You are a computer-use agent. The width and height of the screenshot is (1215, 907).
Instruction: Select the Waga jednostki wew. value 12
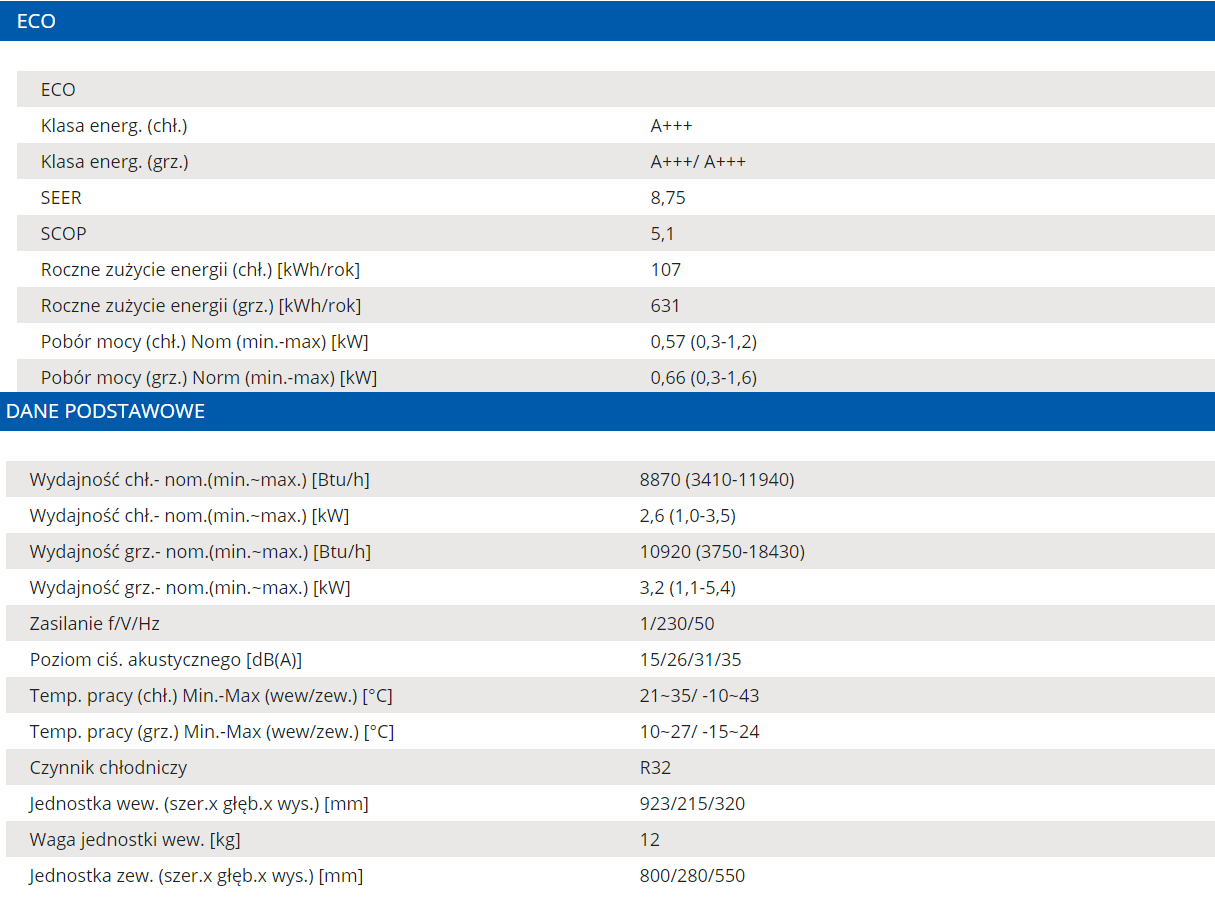[649, 840]
